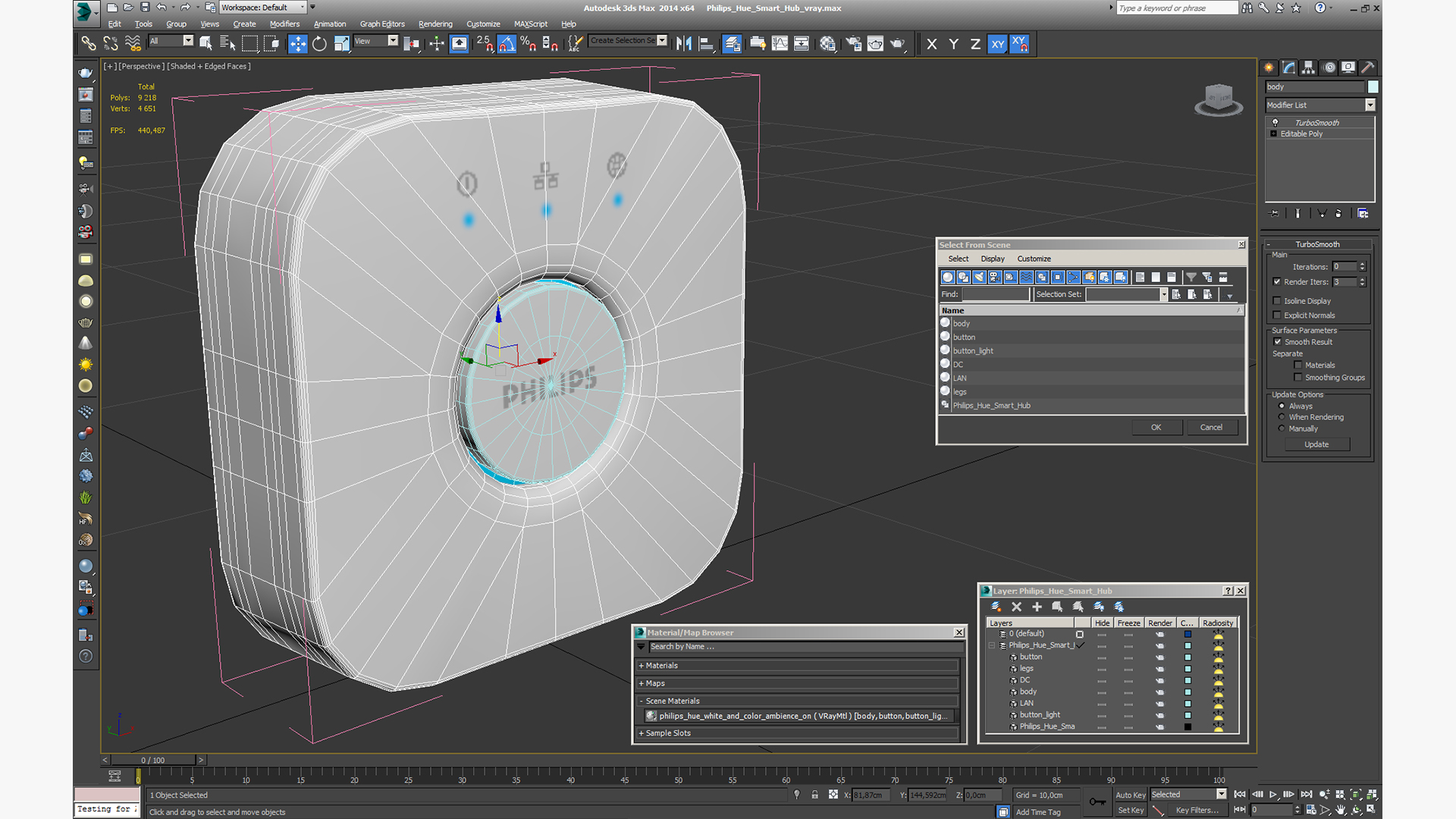Click Create New Layer icon in Layer dialog
Image resolution: width=1456 pixels, height=819 pixels.
[996, 607]
